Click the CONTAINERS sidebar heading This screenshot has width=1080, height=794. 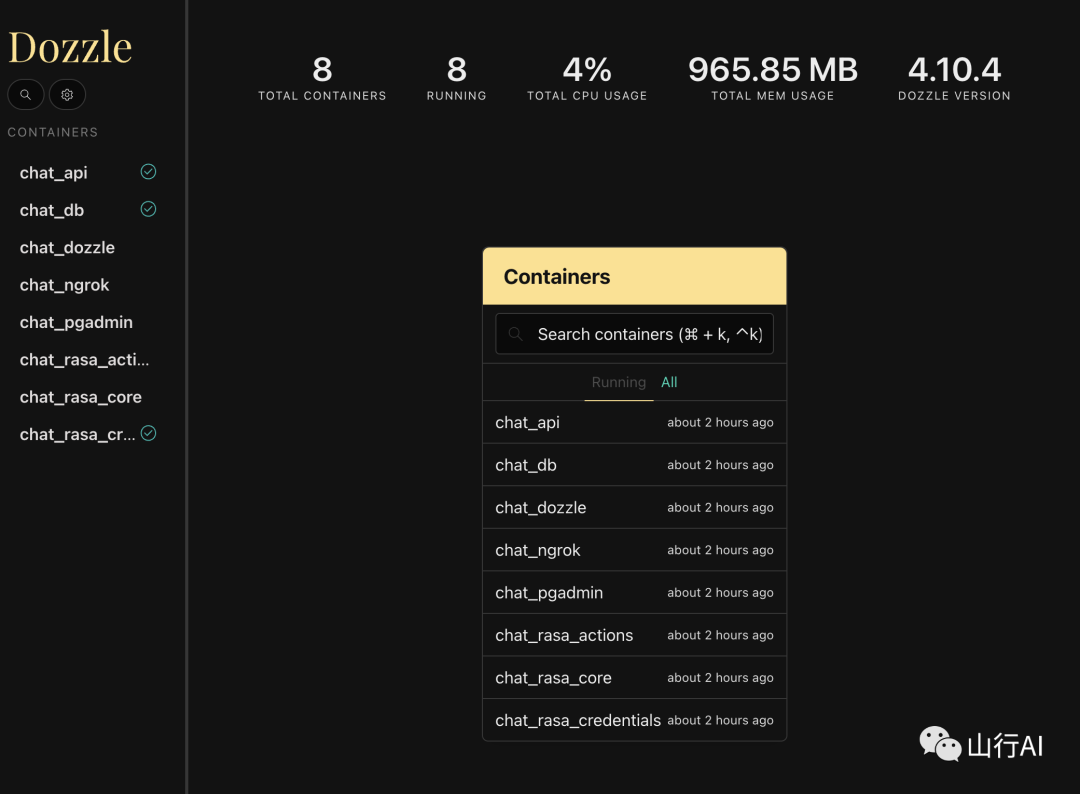(52, 132)
